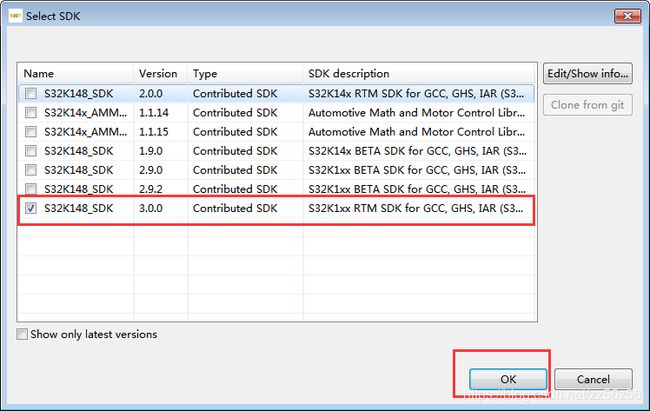Image resolution: width=650 pixels, height=411 pixels.
Task: Click the Cancel button
Action: [593, 379]
